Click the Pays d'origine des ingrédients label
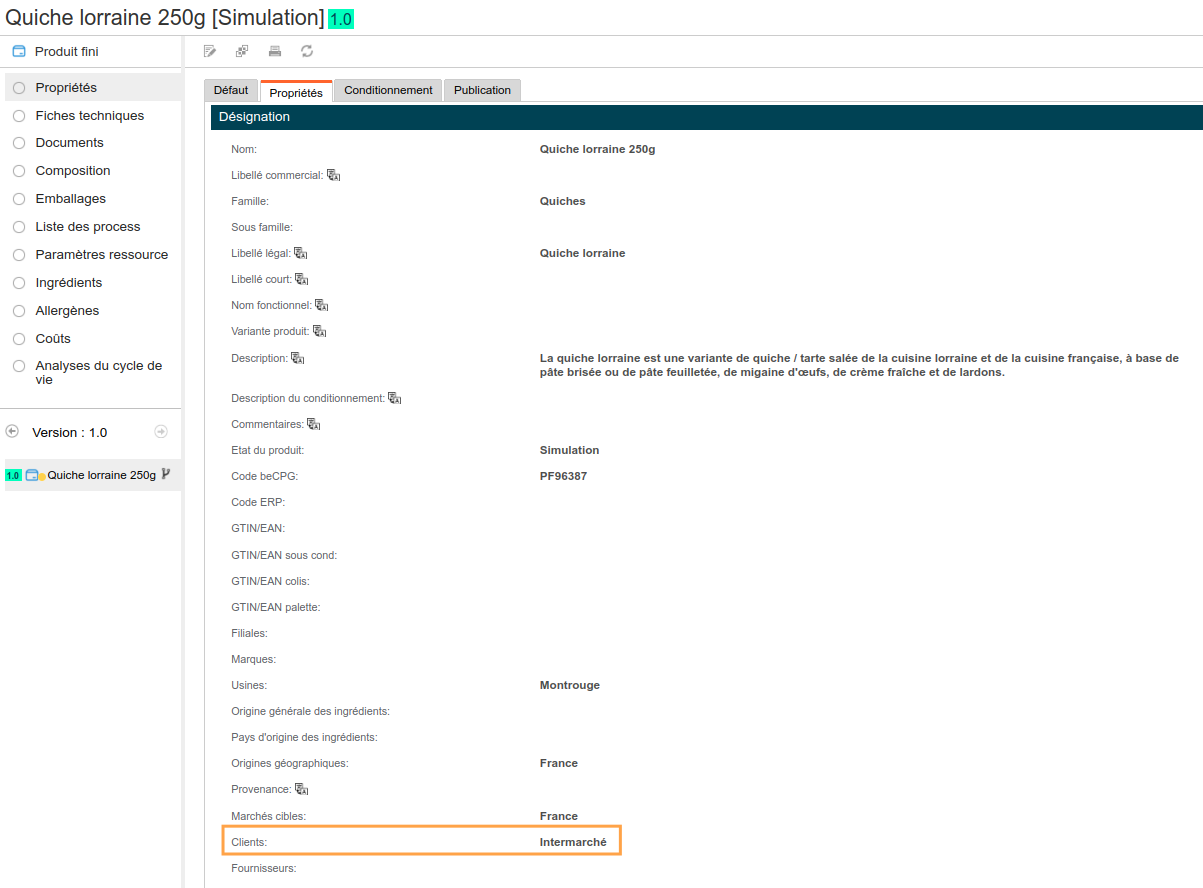The image size is (1203, 888). 304,737
